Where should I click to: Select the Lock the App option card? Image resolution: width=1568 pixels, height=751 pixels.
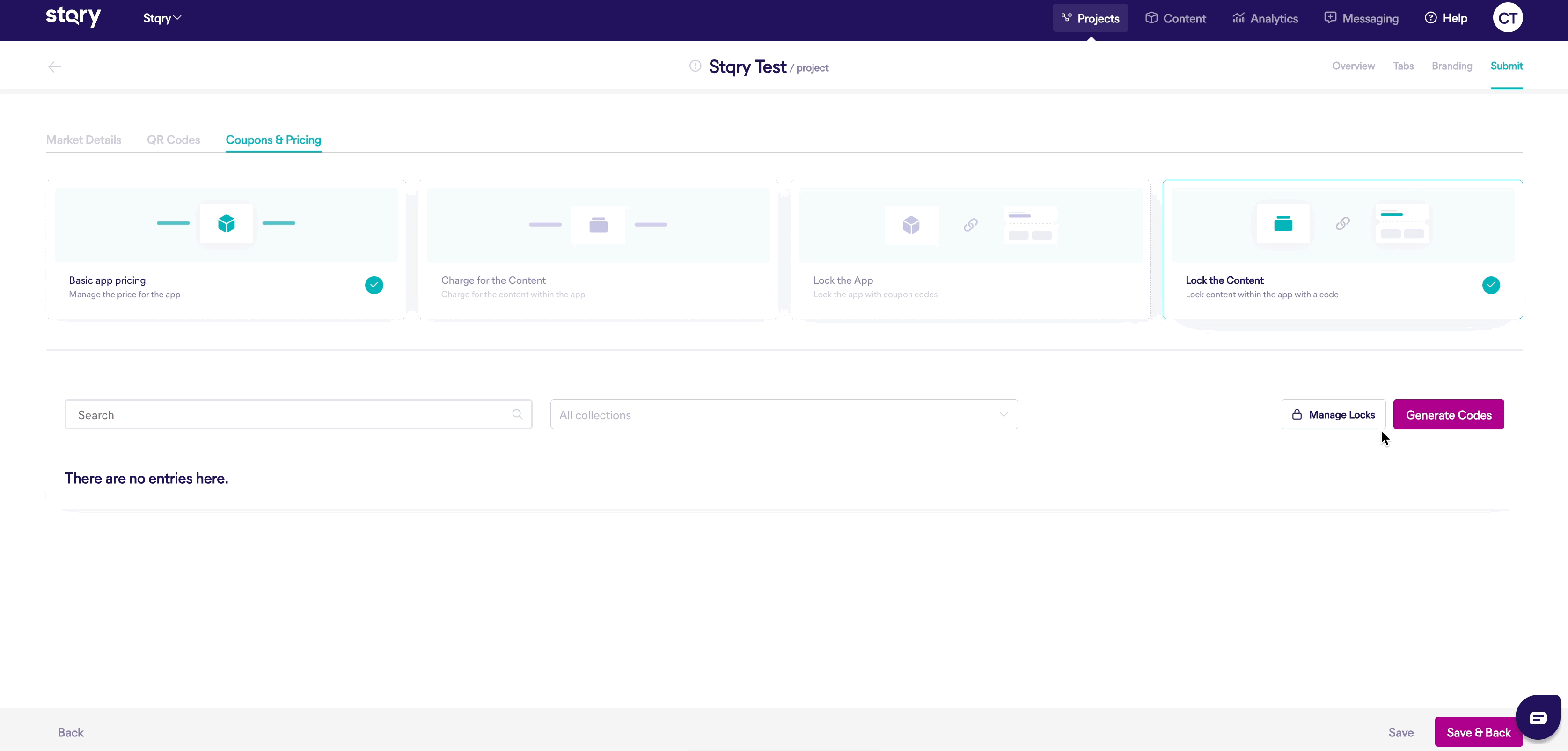click(970, 250)
